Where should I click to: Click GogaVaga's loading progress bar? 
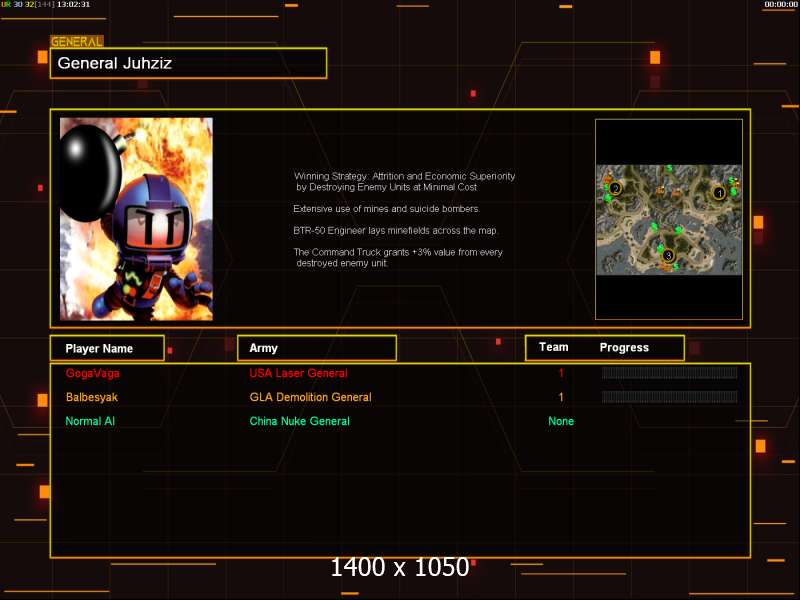(669, 372)
